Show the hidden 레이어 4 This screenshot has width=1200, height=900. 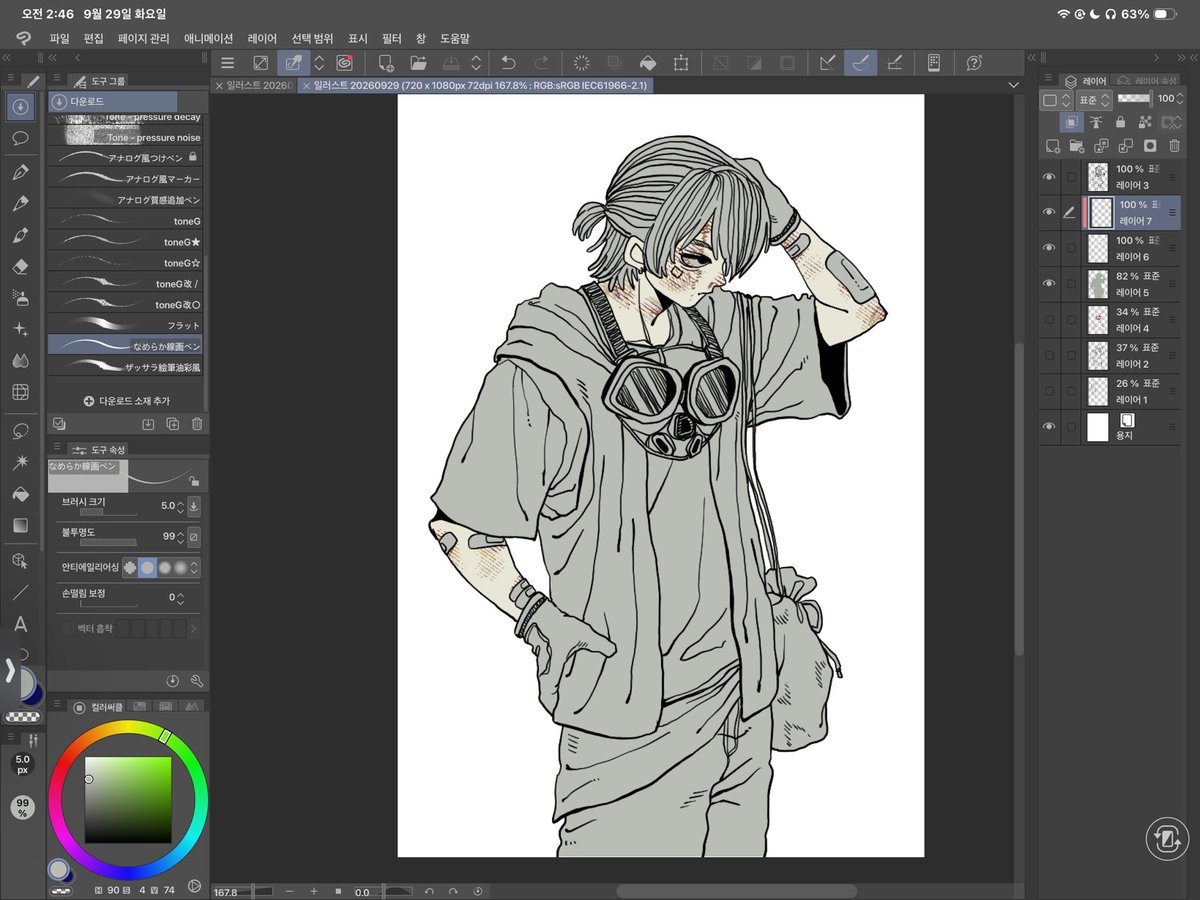pyautogui.click(x=1049, y=320)
